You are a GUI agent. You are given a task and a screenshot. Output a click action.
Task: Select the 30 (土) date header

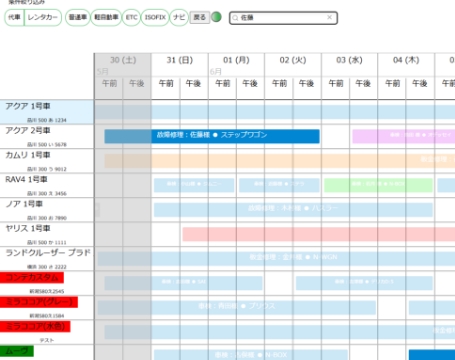pyautogui.click(x=123, y=60)
